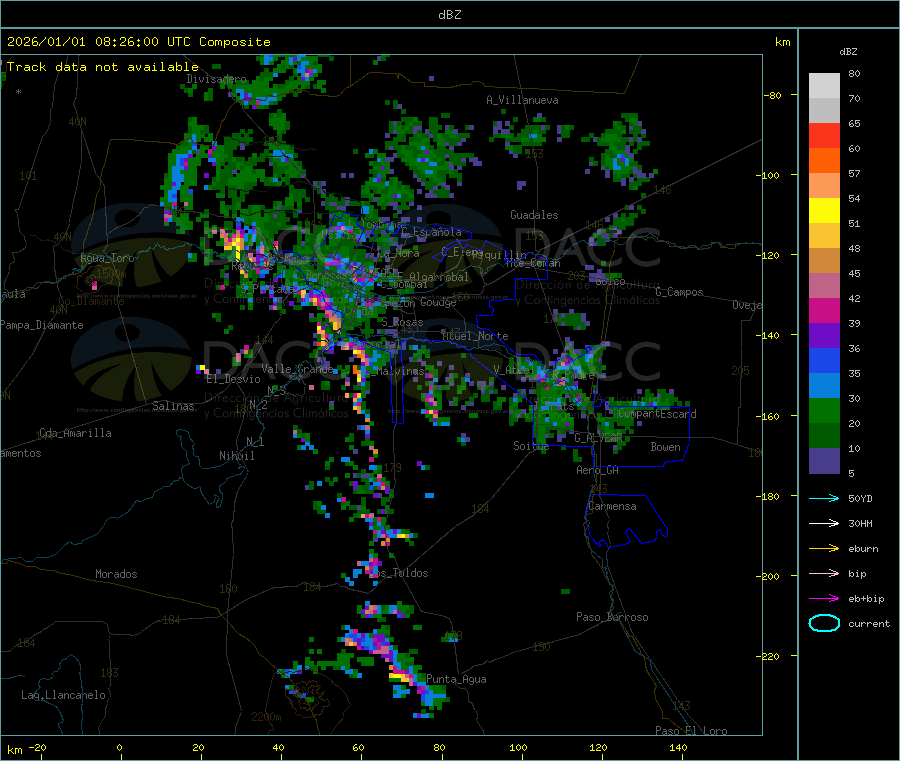Pick the light grey 80-70 dBZ swatch
Screen dimensions: 900x761
[x=824, y=86]
